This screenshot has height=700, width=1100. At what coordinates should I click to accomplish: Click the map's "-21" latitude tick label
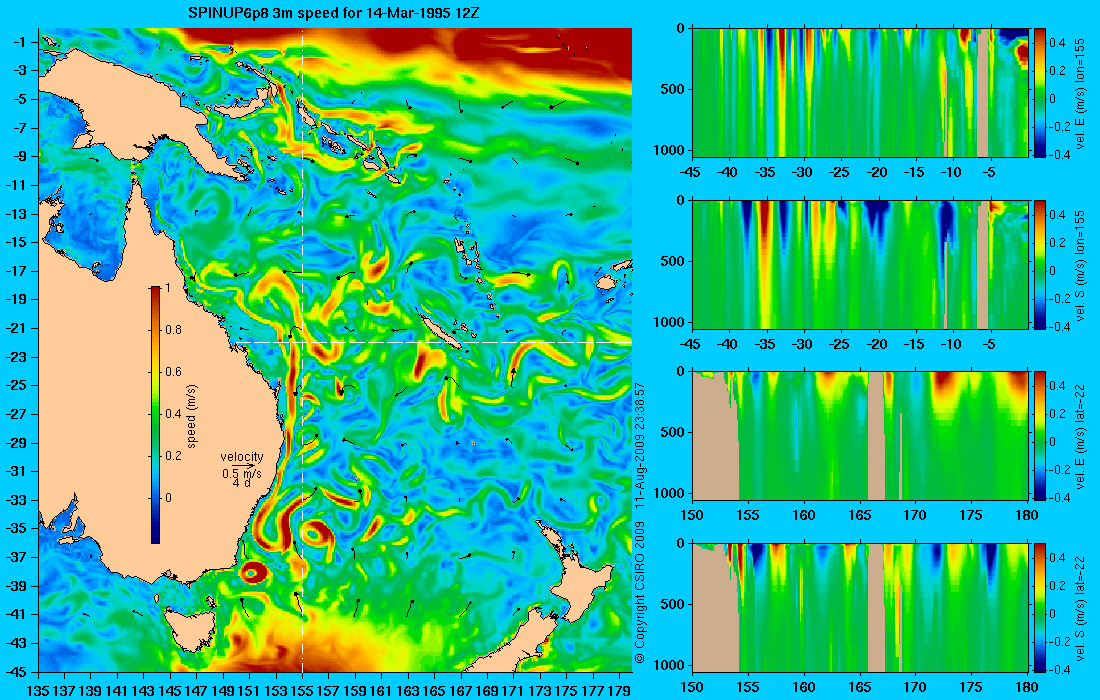click(15, 328)
